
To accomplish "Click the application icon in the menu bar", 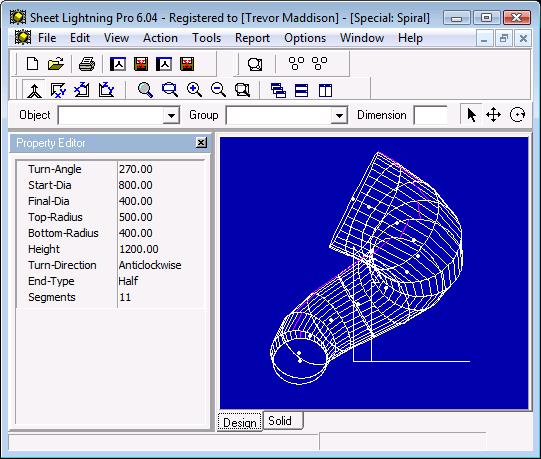I will click(x=23, y=37).
